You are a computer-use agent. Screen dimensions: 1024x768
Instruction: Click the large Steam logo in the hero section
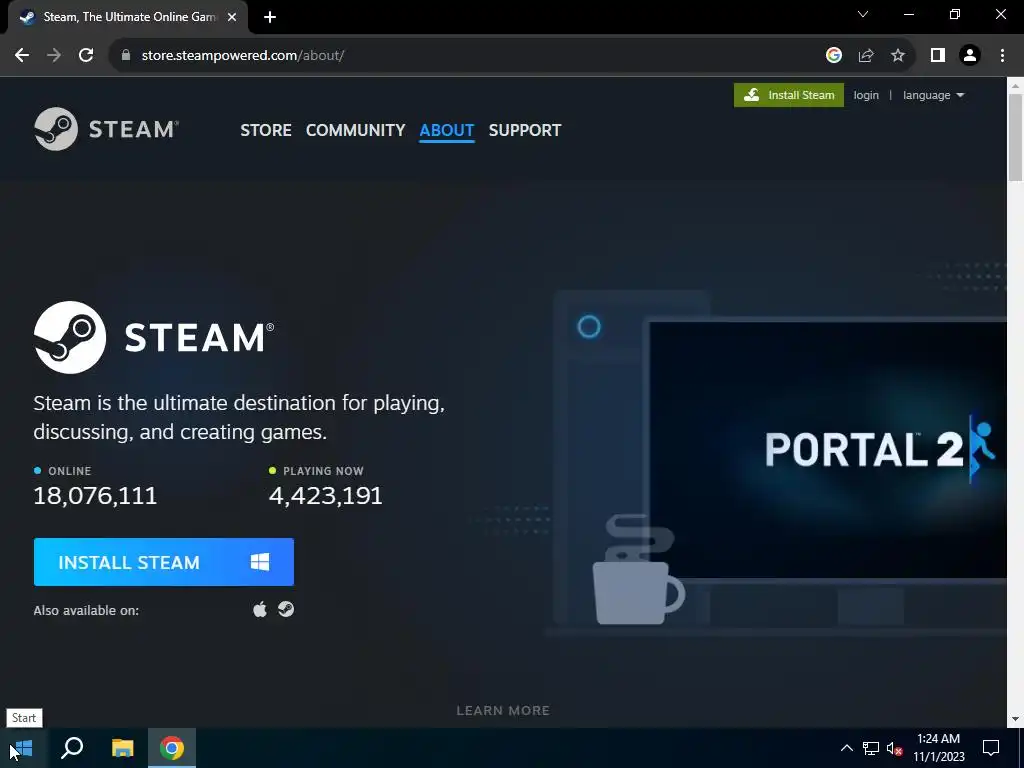[x=154, y=338]
